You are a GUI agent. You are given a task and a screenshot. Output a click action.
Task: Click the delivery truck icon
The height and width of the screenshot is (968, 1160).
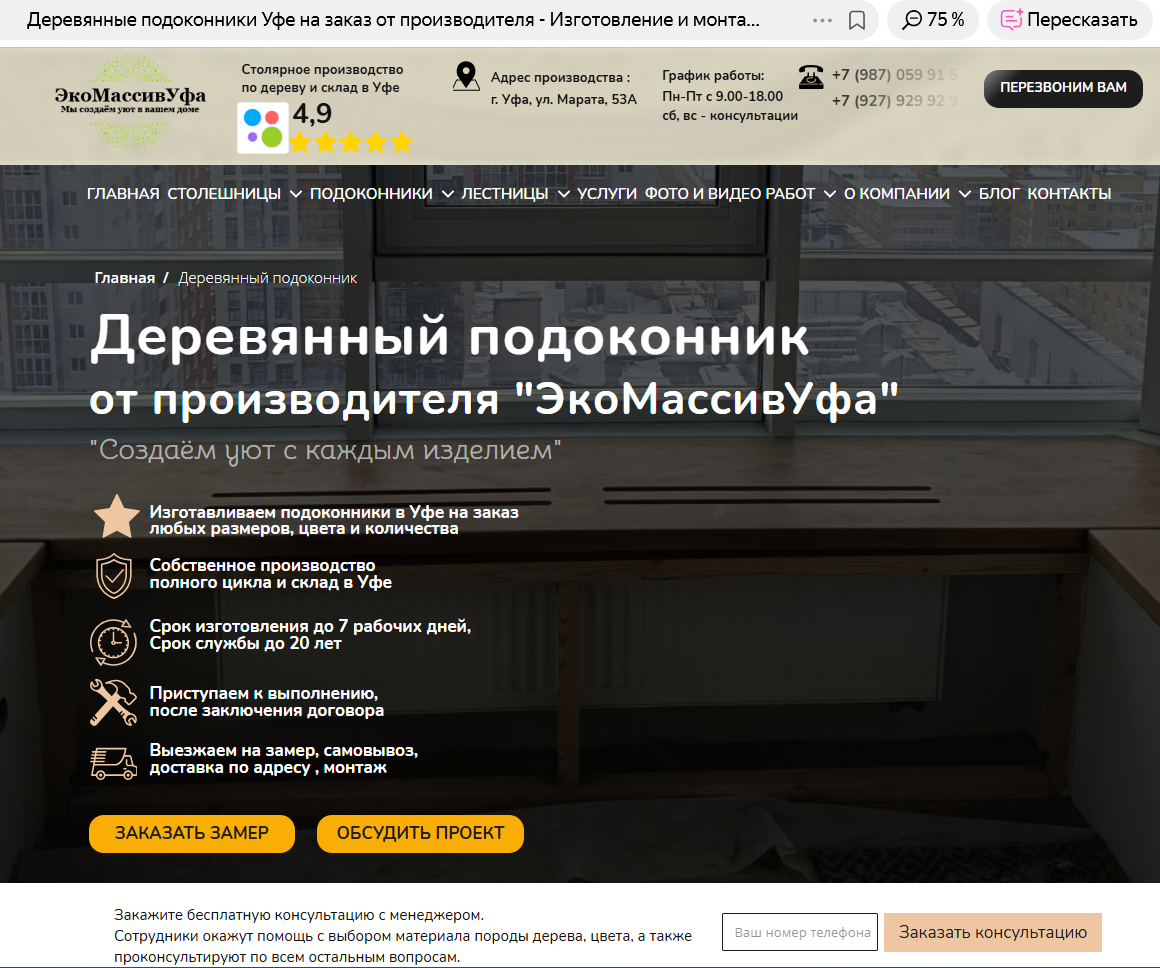point(114,762)
